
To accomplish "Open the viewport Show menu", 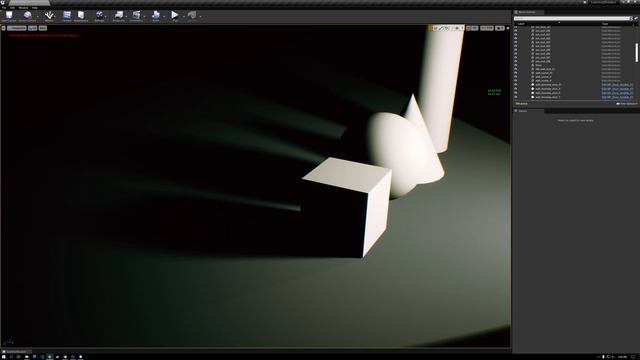I will click(x=43, y=28).
